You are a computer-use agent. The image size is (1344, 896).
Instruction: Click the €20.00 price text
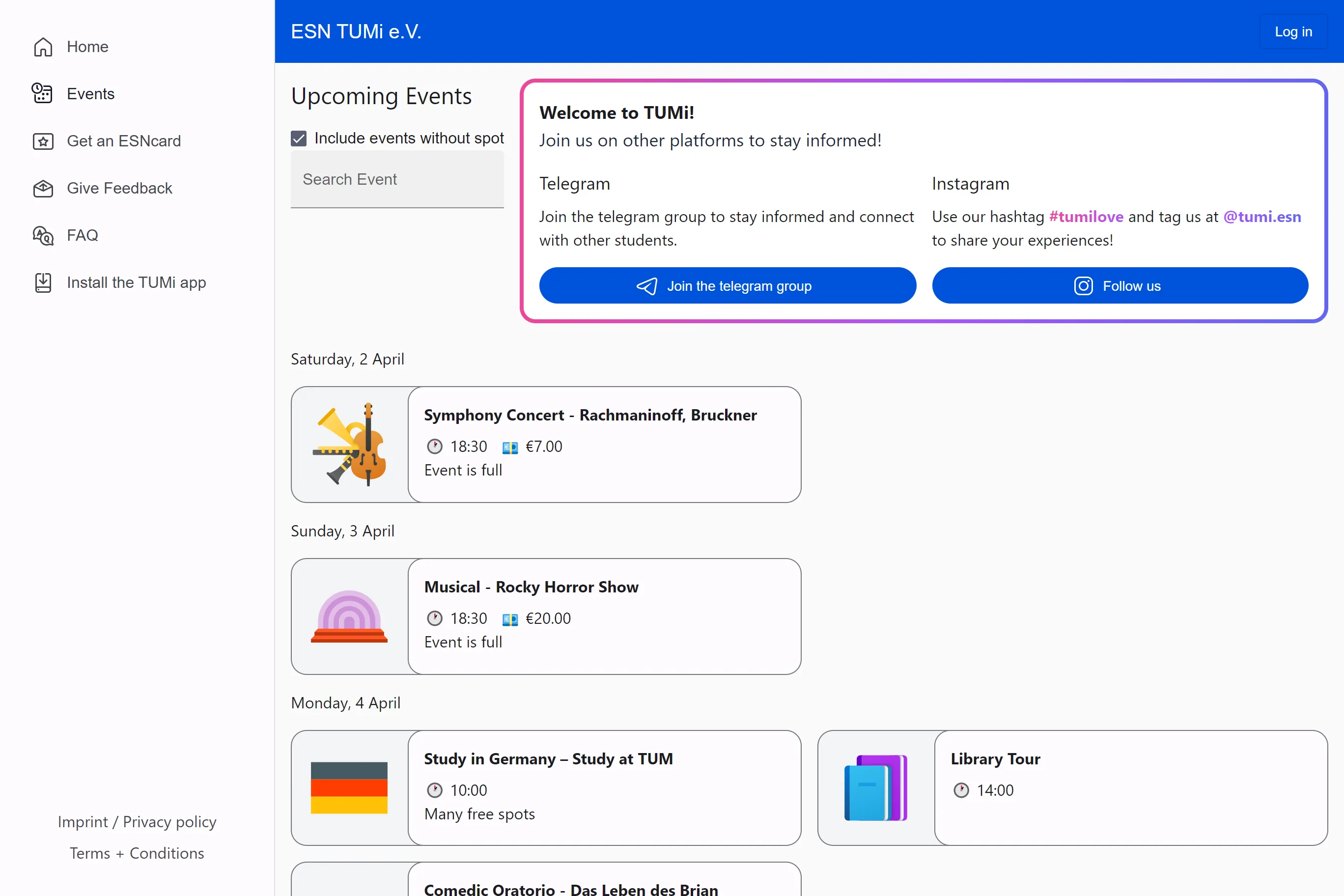pyautogui.click(x=547, y=618)
